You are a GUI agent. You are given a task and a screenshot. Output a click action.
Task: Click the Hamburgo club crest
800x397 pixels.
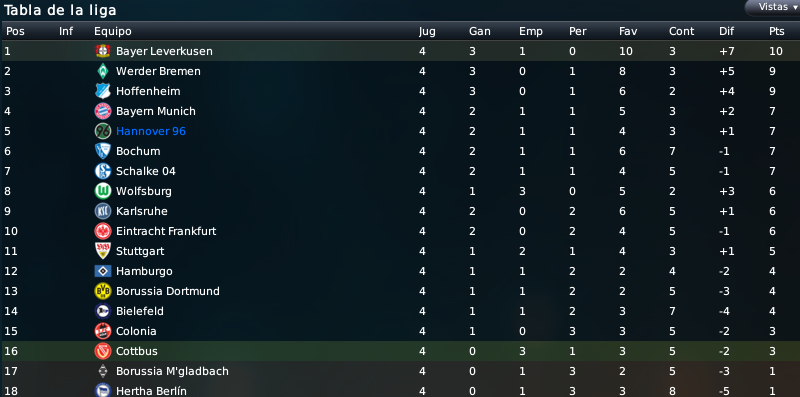[x=103, y=271]
